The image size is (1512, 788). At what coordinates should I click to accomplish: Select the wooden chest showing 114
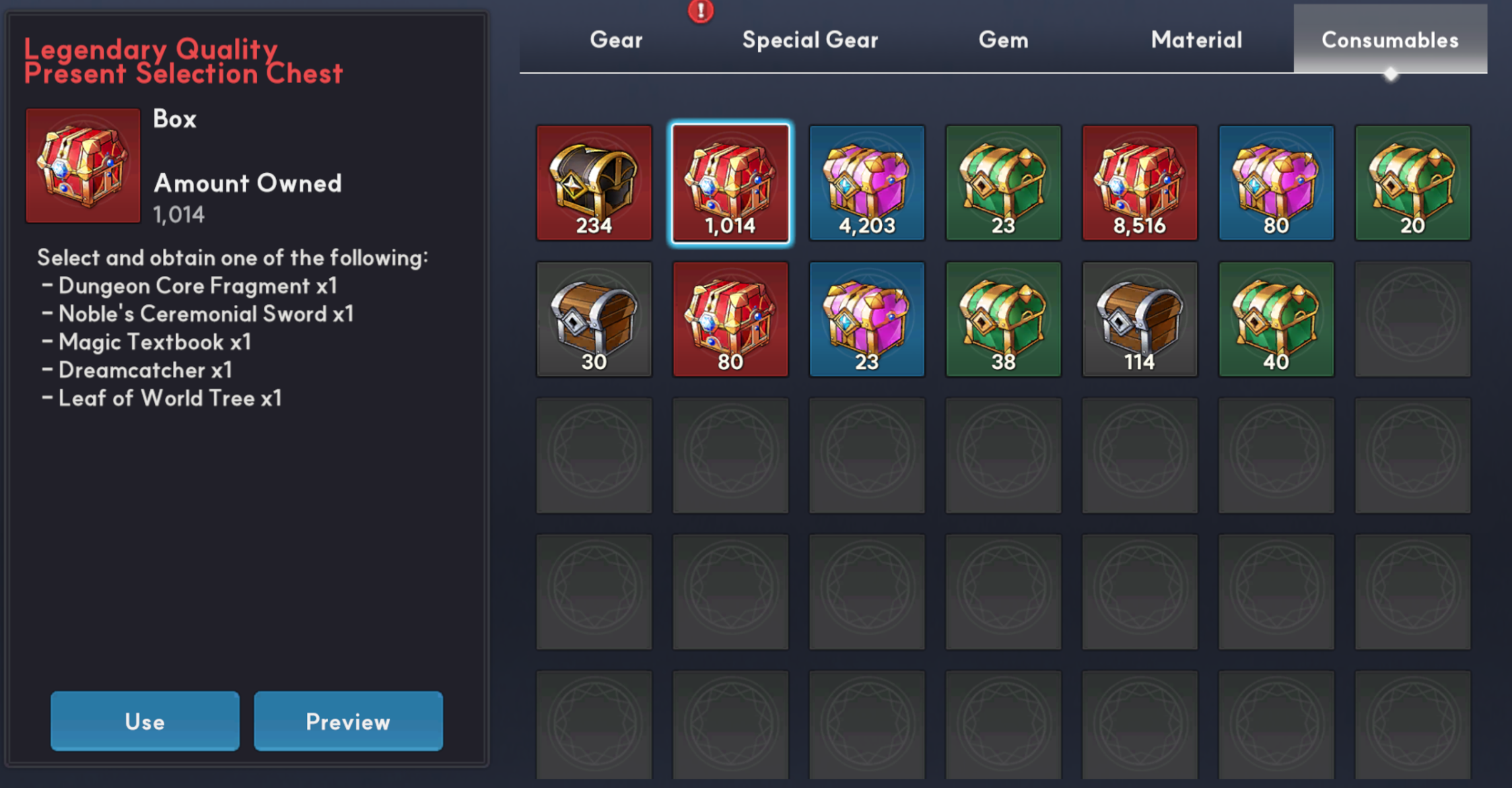pyautogui.click(x=1140, y=319)
